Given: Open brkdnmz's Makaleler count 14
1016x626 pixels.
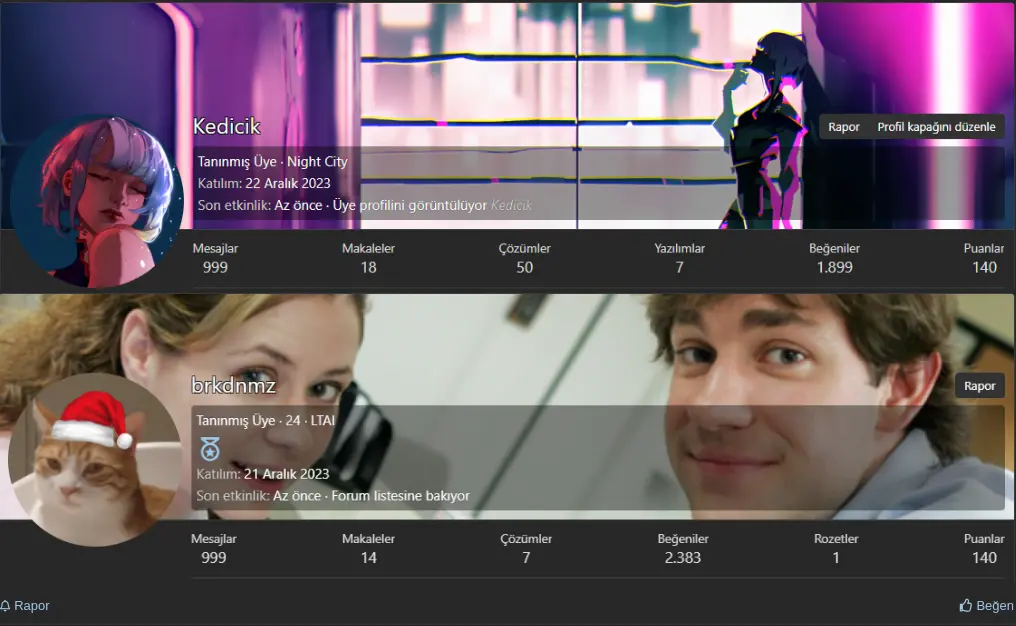Looking at the screenshot, I should tap(368, 557).
